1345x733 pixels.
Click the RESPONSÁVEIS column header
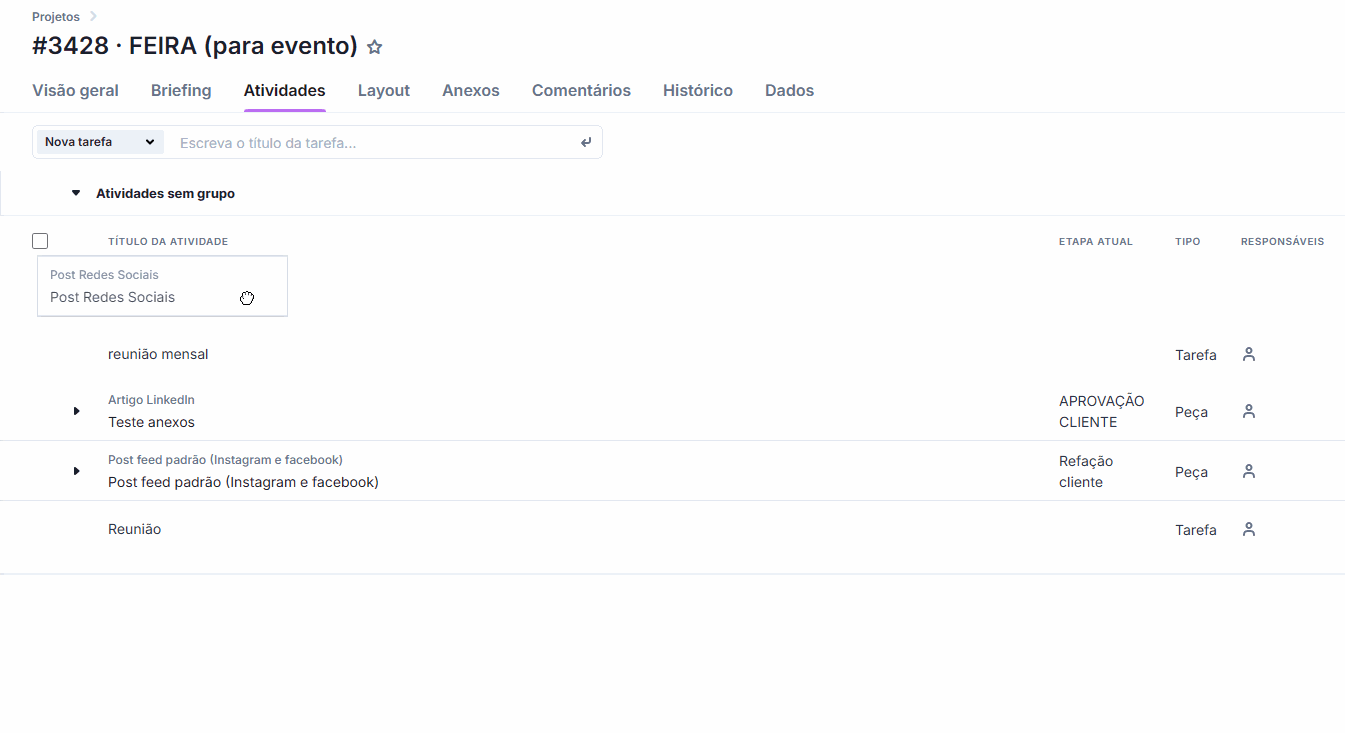(x=1282, y=241)
